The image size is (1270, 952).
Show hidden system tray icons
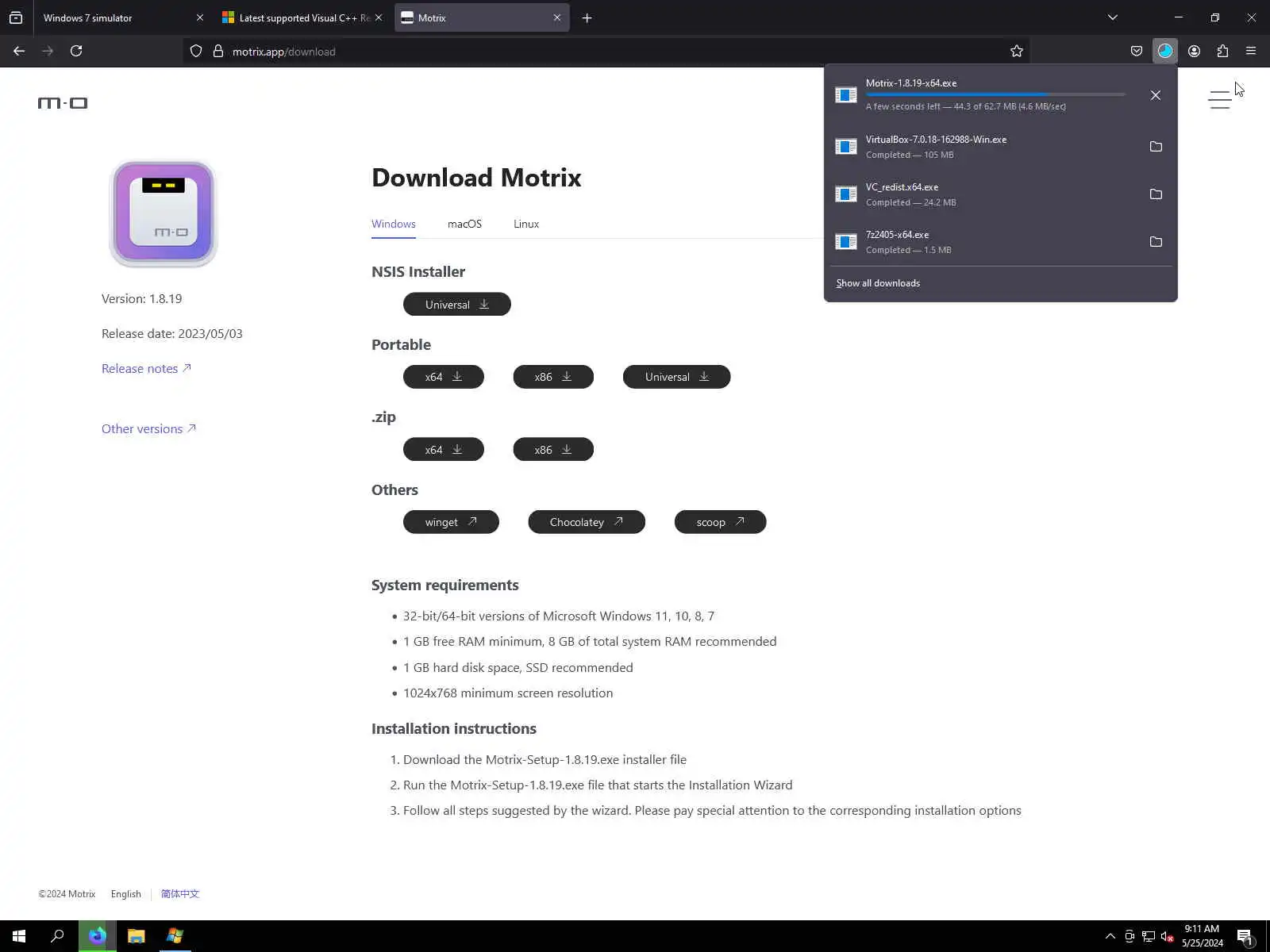[x=1110, y=937]
